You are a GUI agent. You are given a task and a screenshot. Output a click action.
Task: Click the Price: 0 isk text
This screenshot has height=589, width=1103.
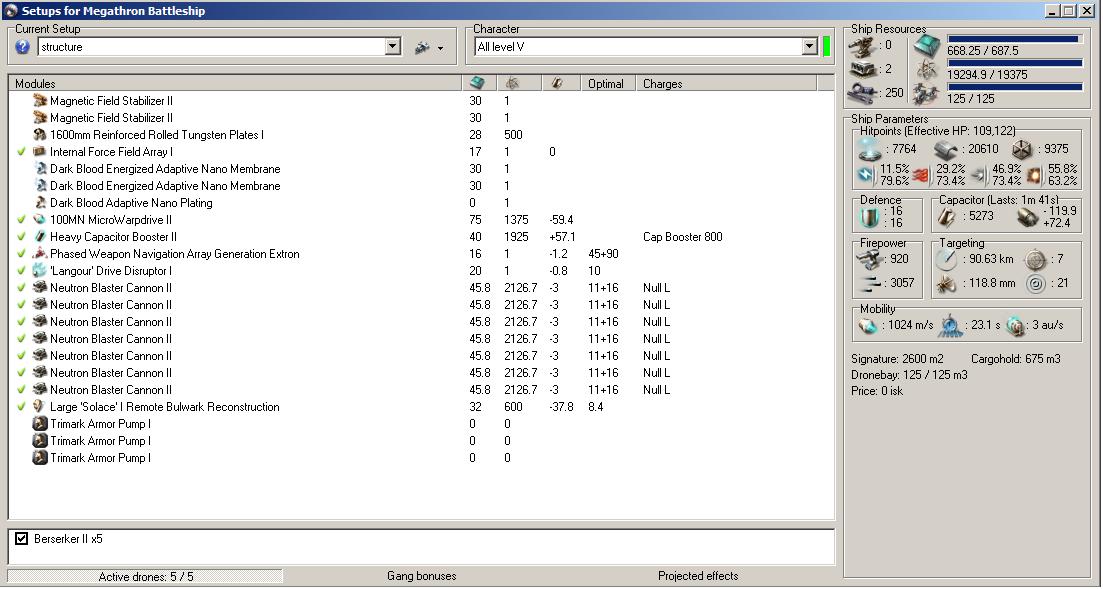pos(876,391)
